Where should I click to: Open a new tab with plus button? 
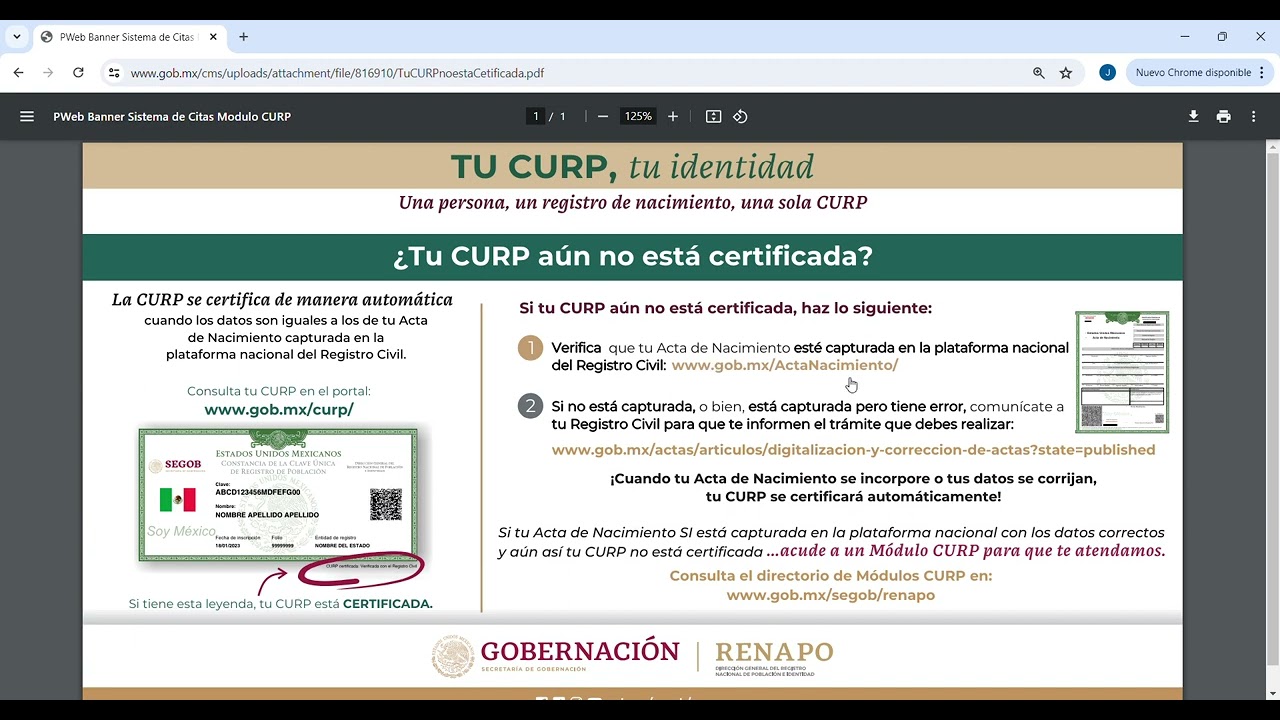243,37
